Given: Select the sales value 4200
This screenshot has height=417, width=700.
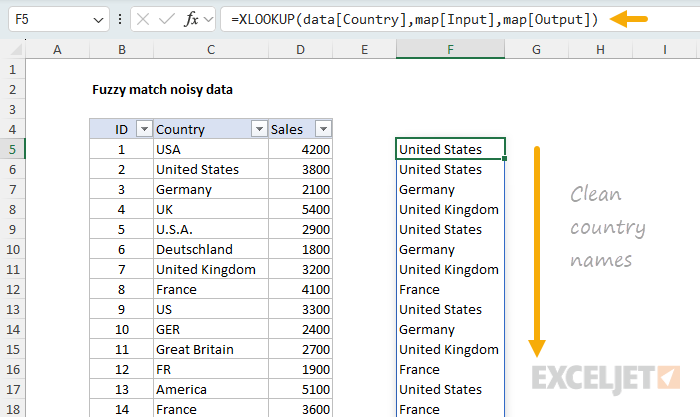Looking at the screenshot, I should point(300,149).
